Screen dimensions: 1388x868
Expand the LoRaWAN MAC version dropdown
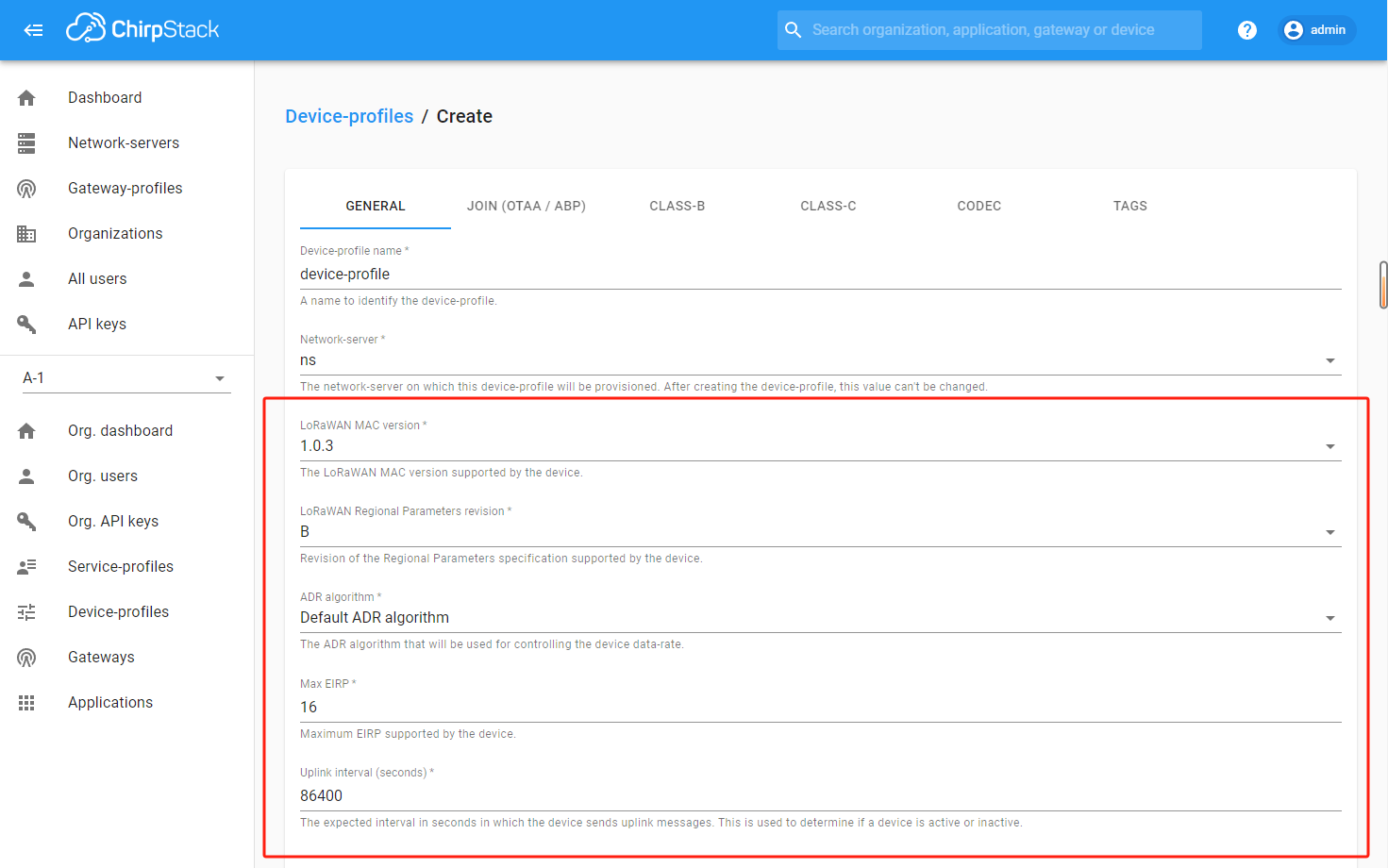[x=819, y=446]
